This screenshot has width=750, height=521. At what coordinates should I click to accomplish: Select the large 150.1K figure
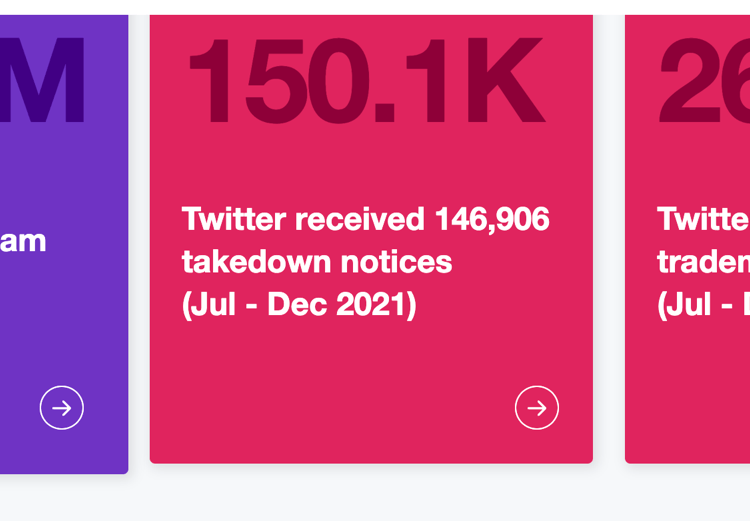coord(367,79)
